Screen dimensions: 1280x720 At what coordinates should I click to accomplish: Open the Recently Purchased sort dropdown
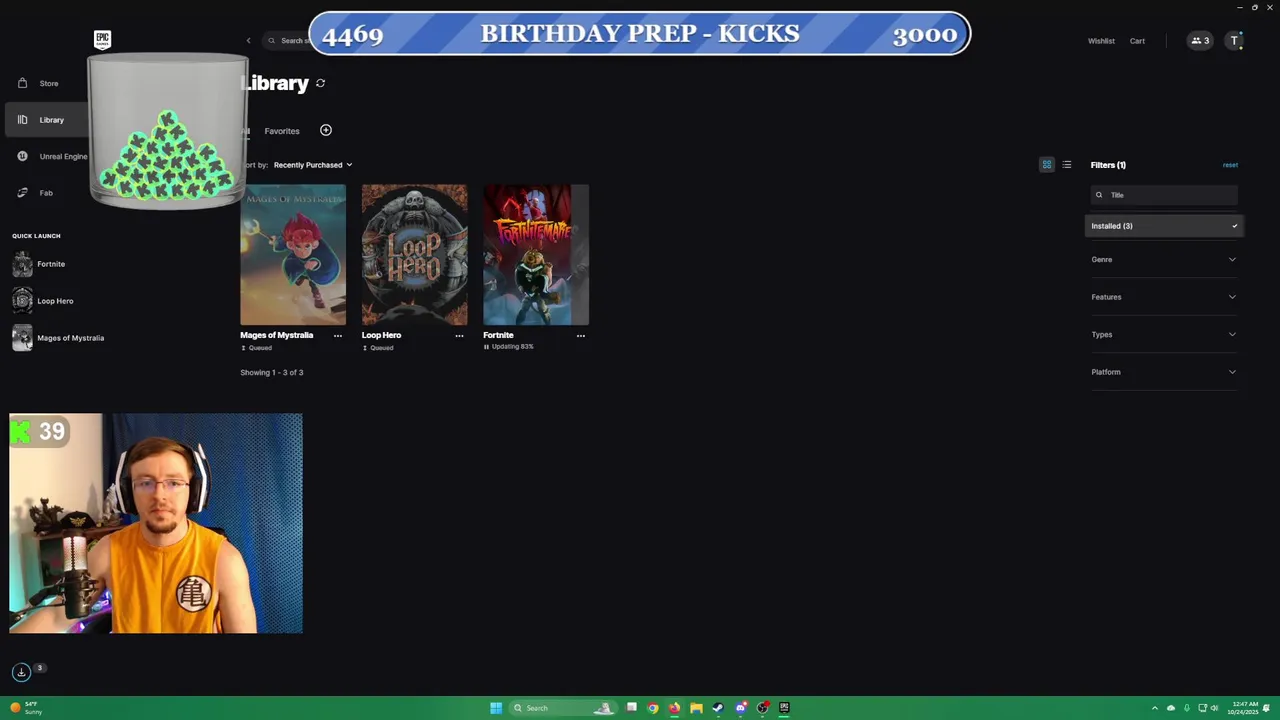[313, 165]
